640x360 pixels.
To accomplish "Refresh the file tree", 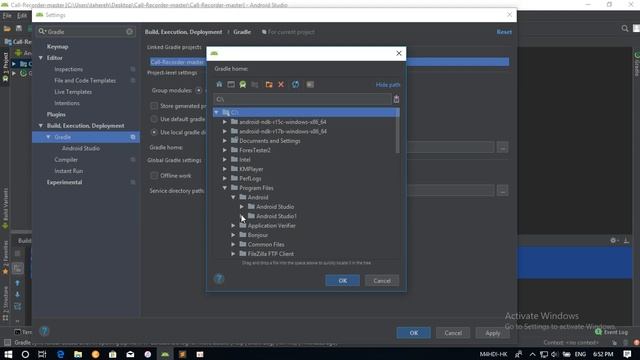I will [x=296, y=84].
